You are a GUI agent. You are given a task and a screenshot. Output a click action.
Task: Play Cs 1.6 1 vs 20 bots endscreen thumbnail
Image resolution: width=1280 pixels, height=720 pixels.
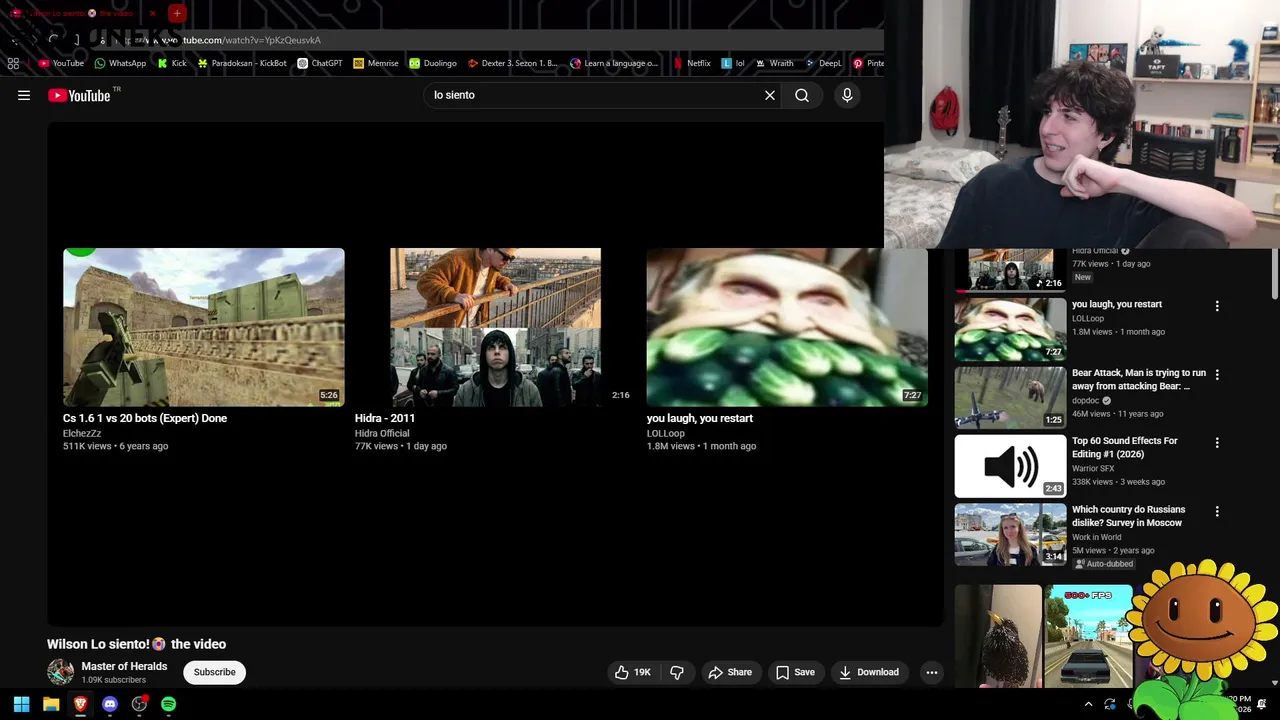coord(204,327)
